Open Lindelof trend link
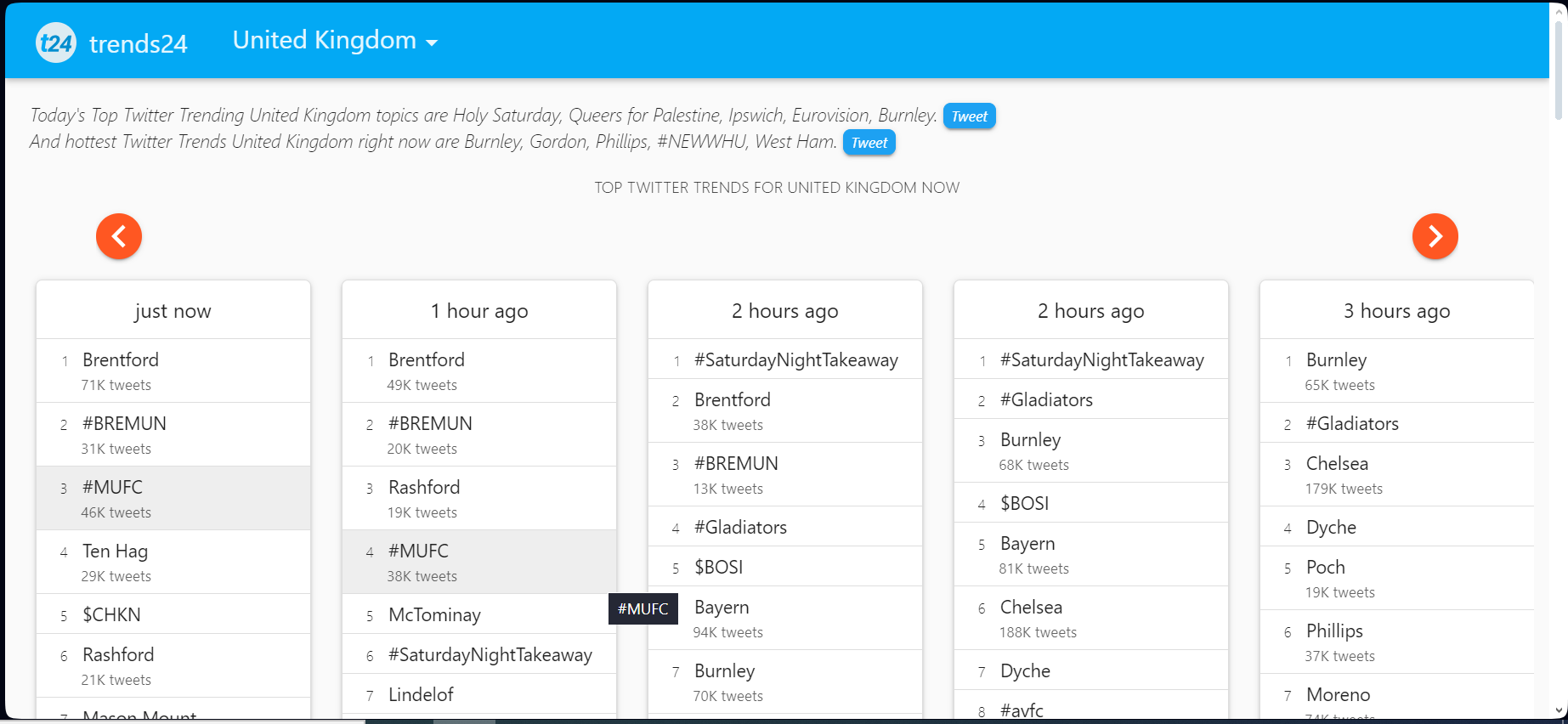 coord(421,695)
